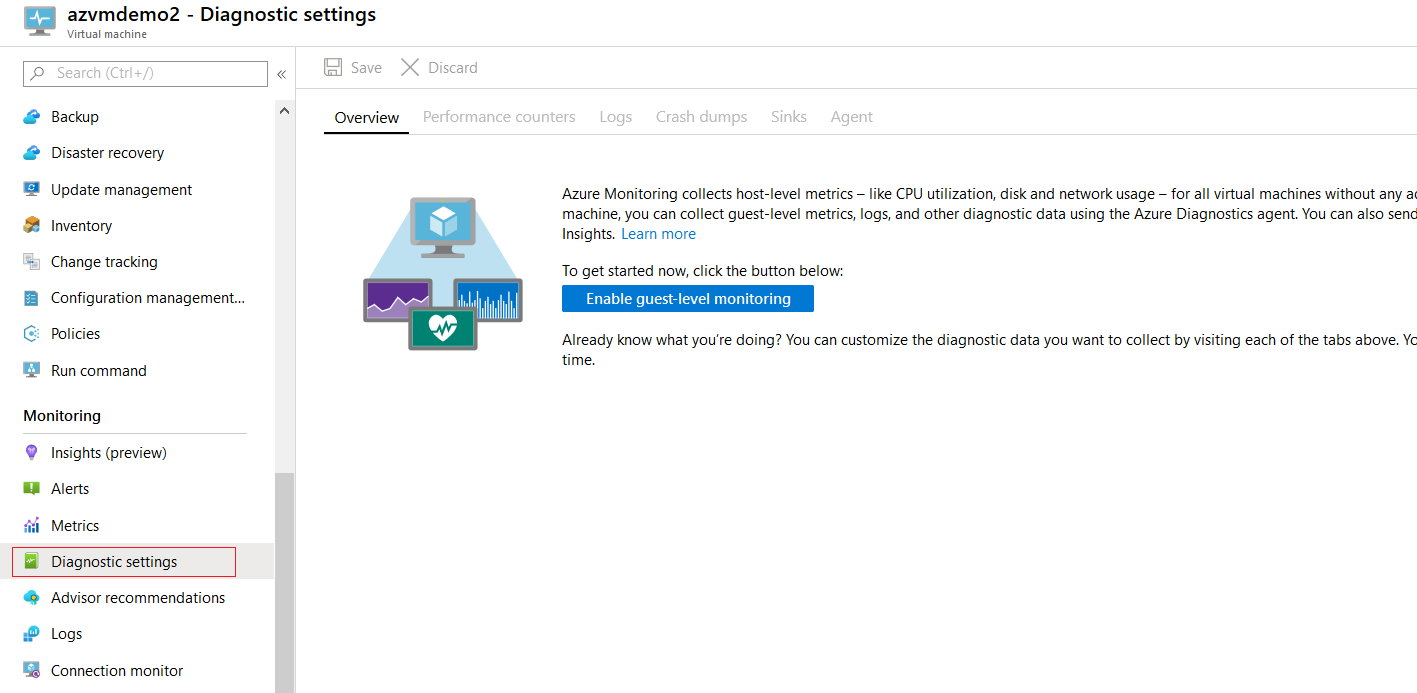Click the Save label in toolbar
The width and height of the screenshot is (1417, 693).
[x=366, y=67]
